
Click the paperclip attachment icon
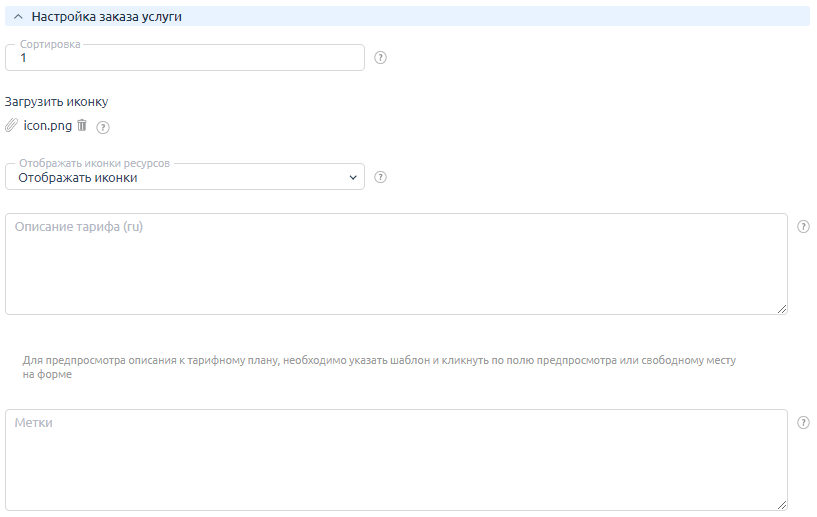tap(12, 126)
